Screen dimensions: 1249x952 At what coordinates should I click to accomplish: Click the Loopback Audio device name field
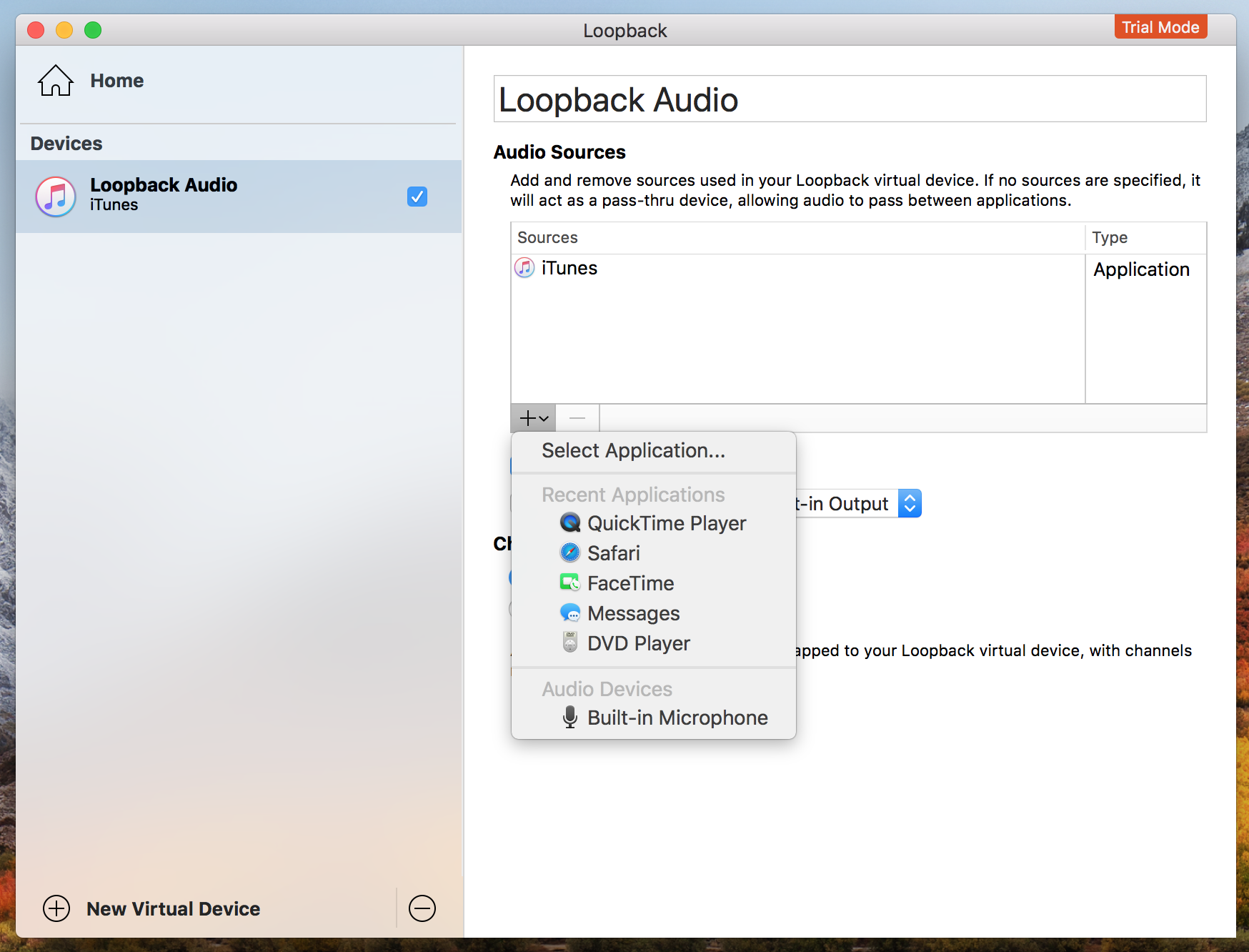pyautogui.click(x=850, y=99)
